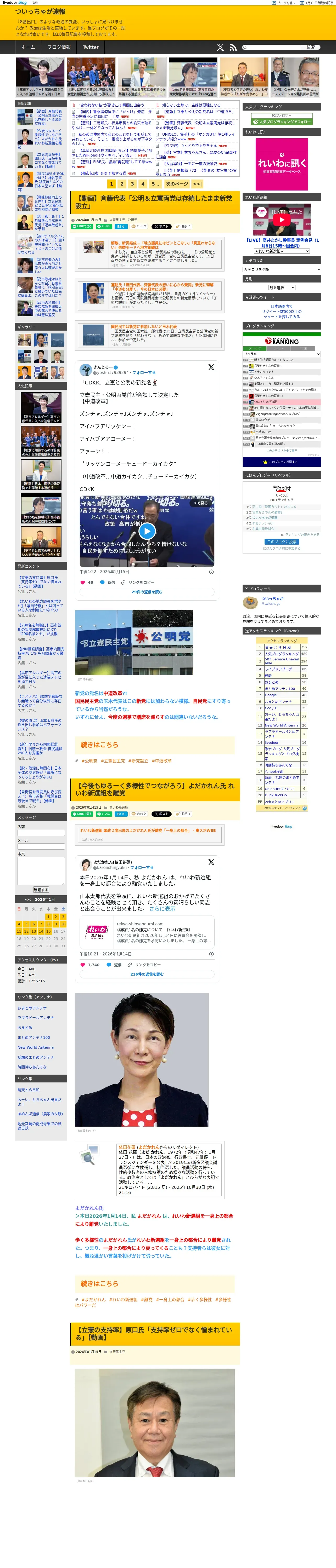Open article title 斉藤代表「公明＆立憲両党は存続したまま新党設立」
This screenshot has height=1568, width=336.
click(154, 202)
